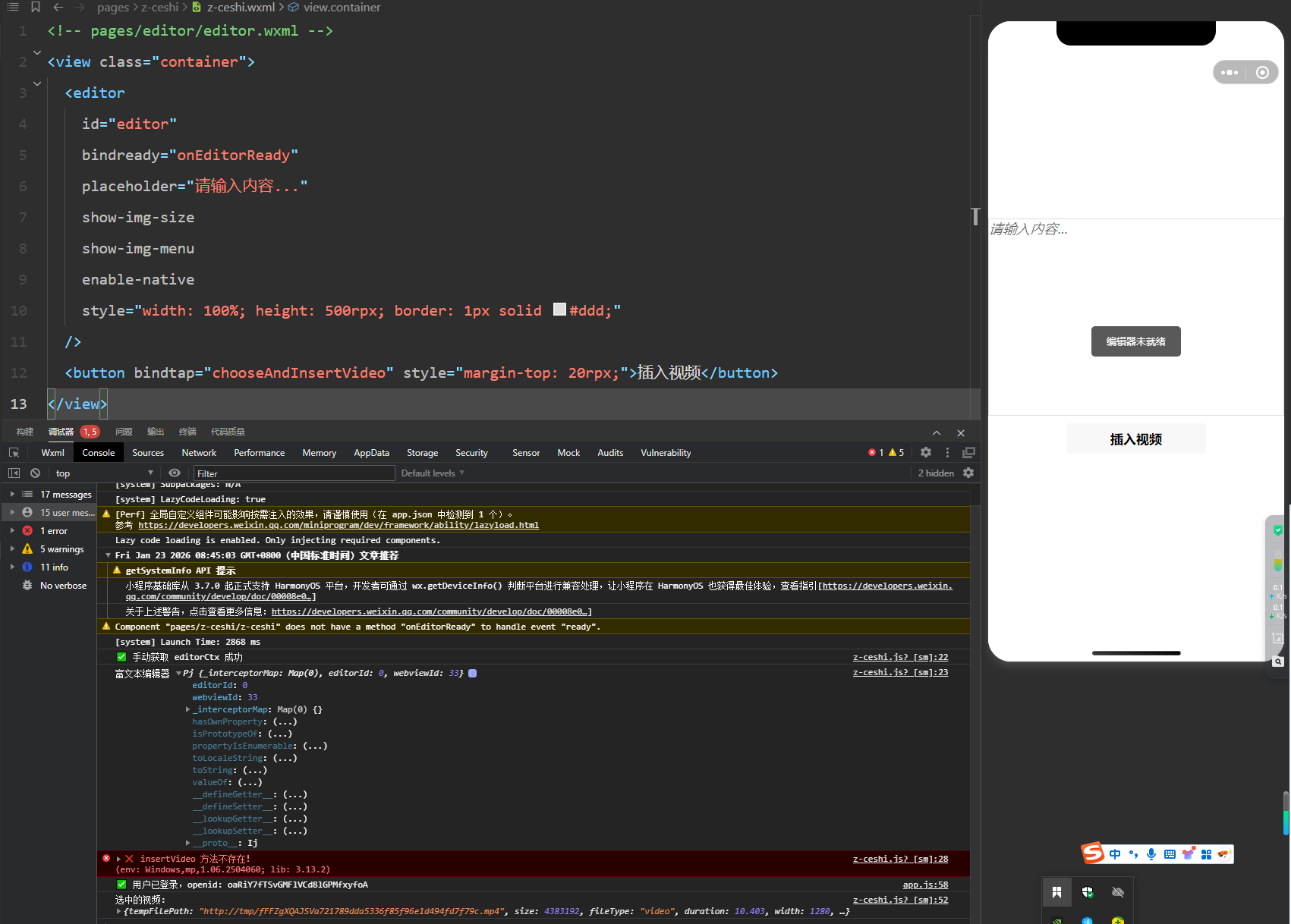Image resolution: width=1291 pixels, height=924 pixels.
Task: Click the editor bookmark icon
Action: click(36, 7)
